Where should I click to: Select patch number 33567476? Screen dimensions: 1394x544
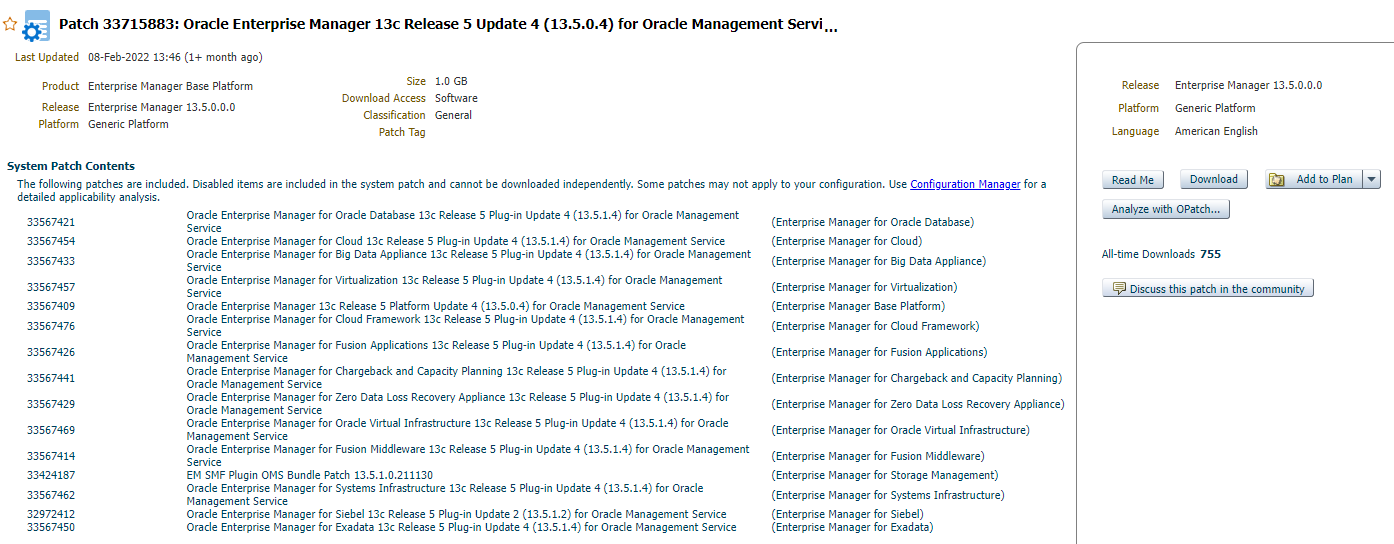(51, 327)
